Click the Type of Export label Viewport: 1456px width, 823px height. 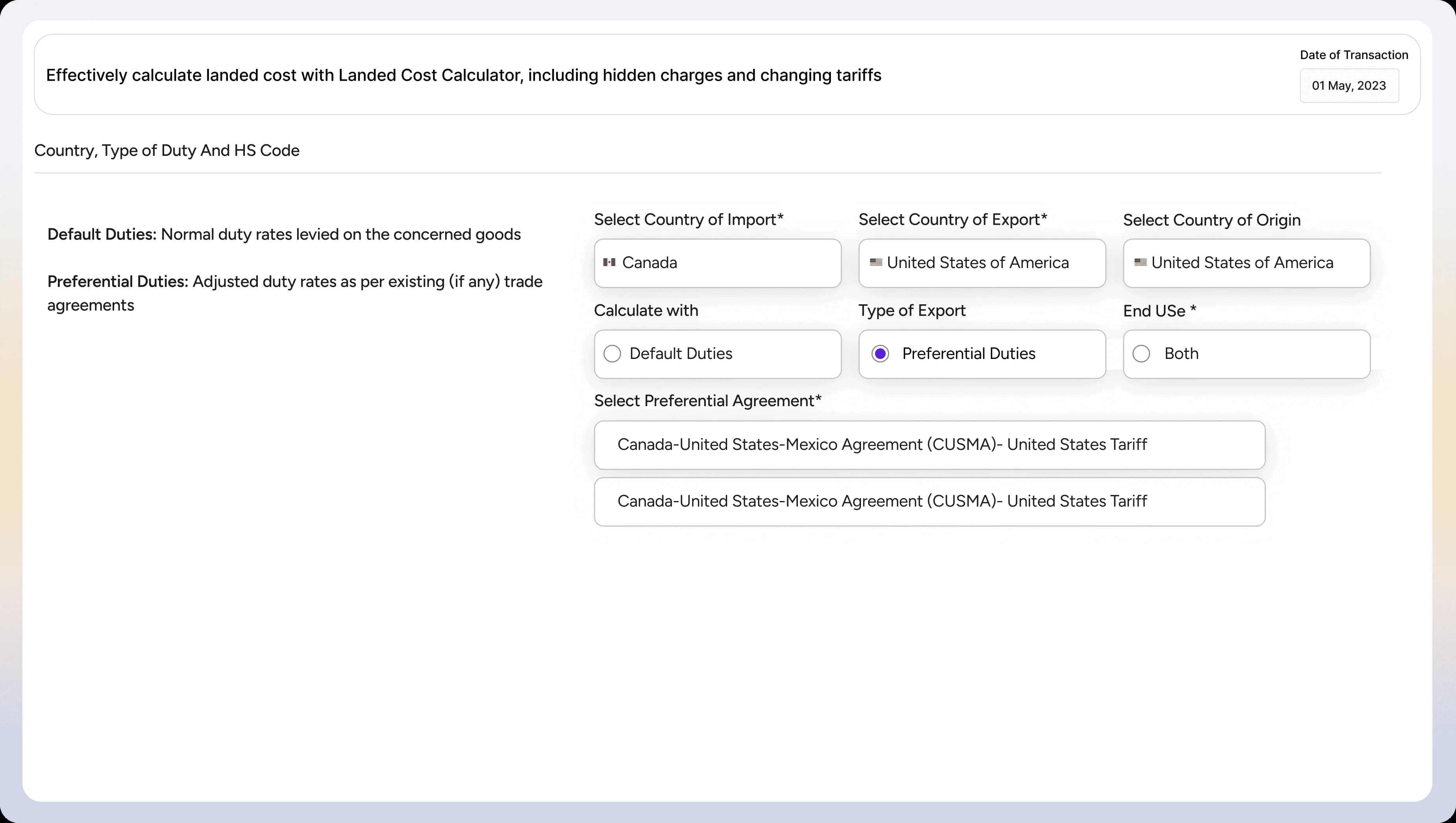(x=910, y=310)
